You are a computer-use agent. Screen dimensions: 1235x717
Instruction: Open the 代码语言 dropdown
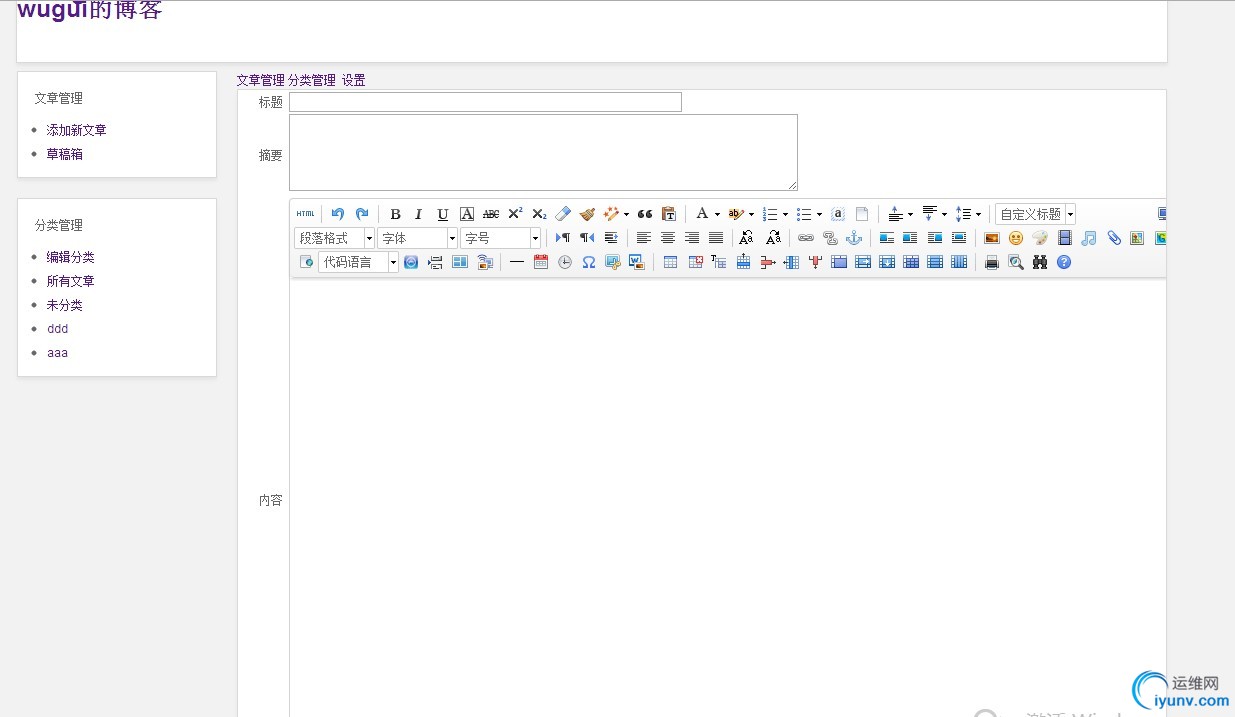click(358, 262)
